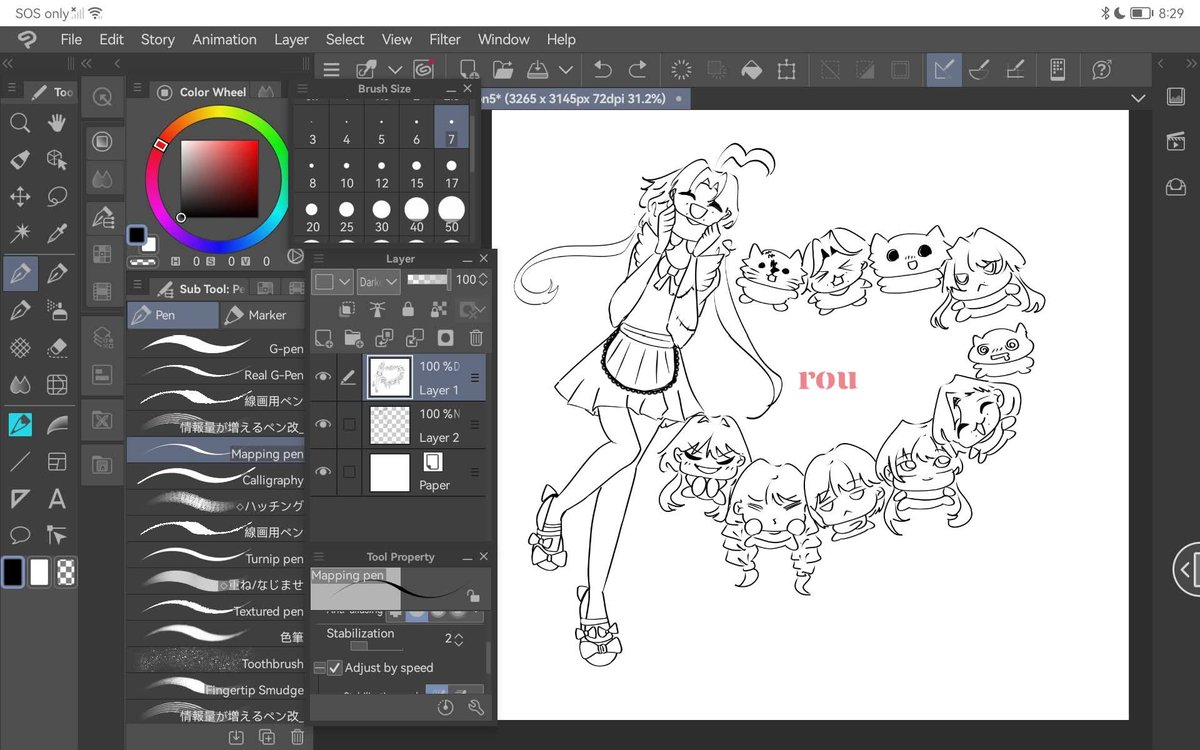
Task: Hide Layer 1 with its eye icon
Action: point(323,377)
